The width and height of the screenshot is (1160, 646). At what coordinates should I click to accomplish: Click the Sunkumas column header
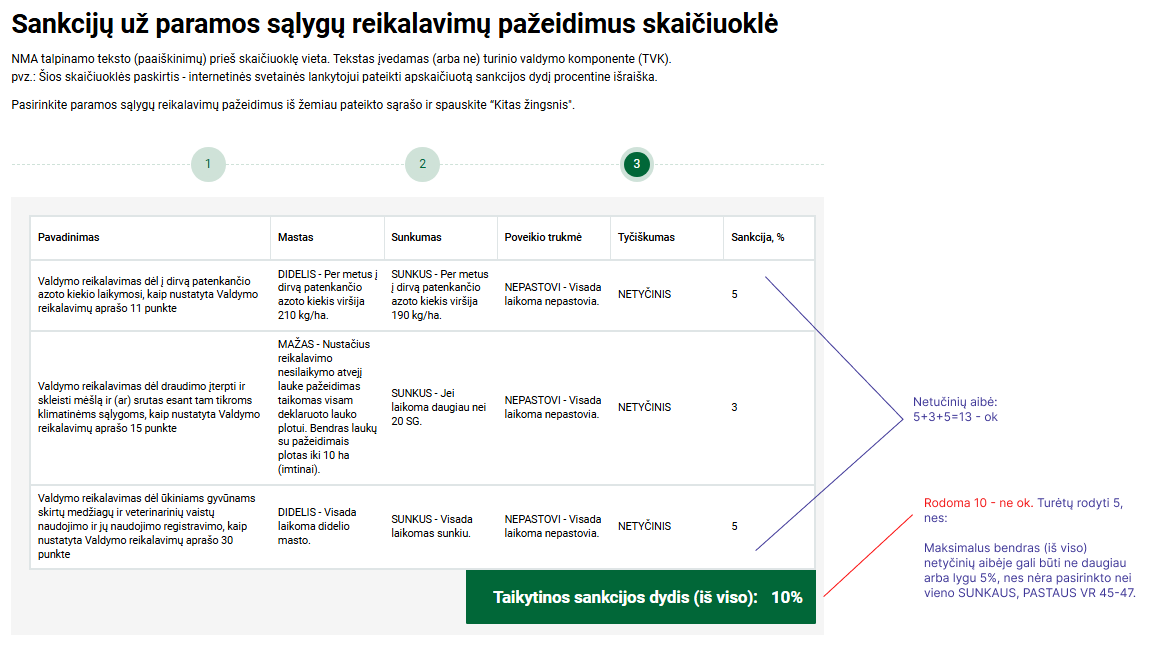pos(416,238)
